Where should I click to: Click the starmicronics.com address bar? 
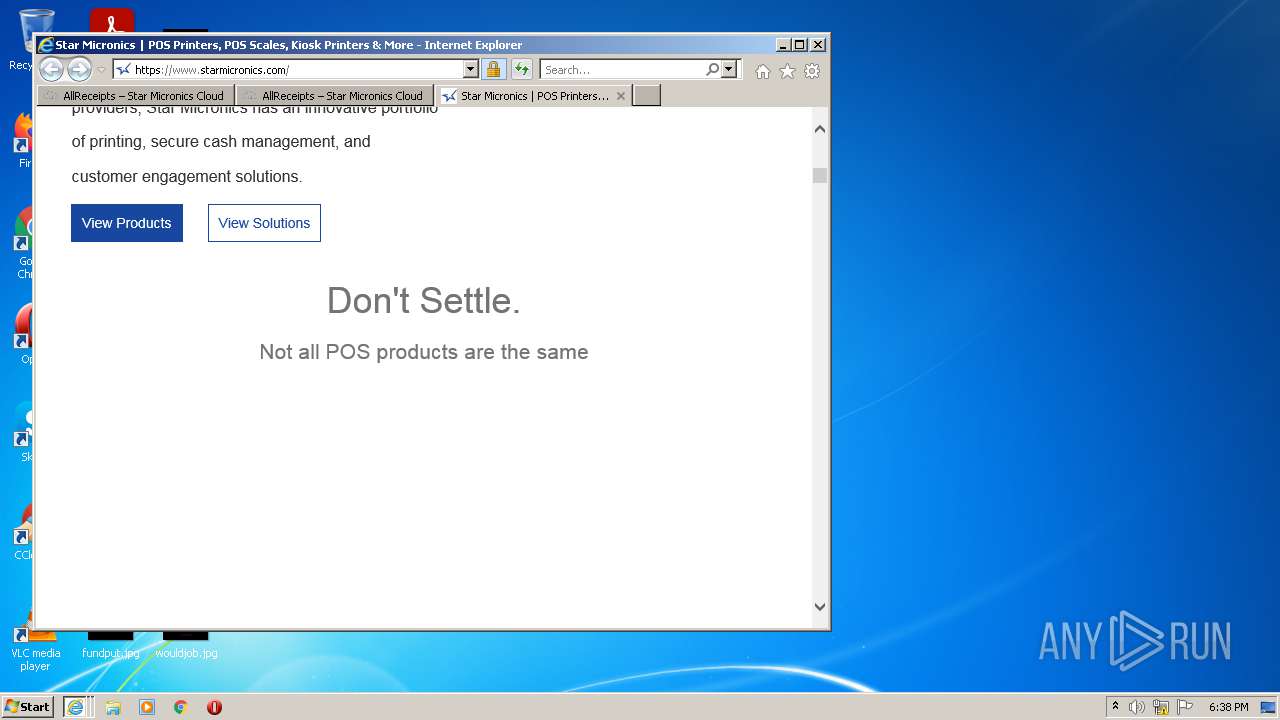point(288,70)
